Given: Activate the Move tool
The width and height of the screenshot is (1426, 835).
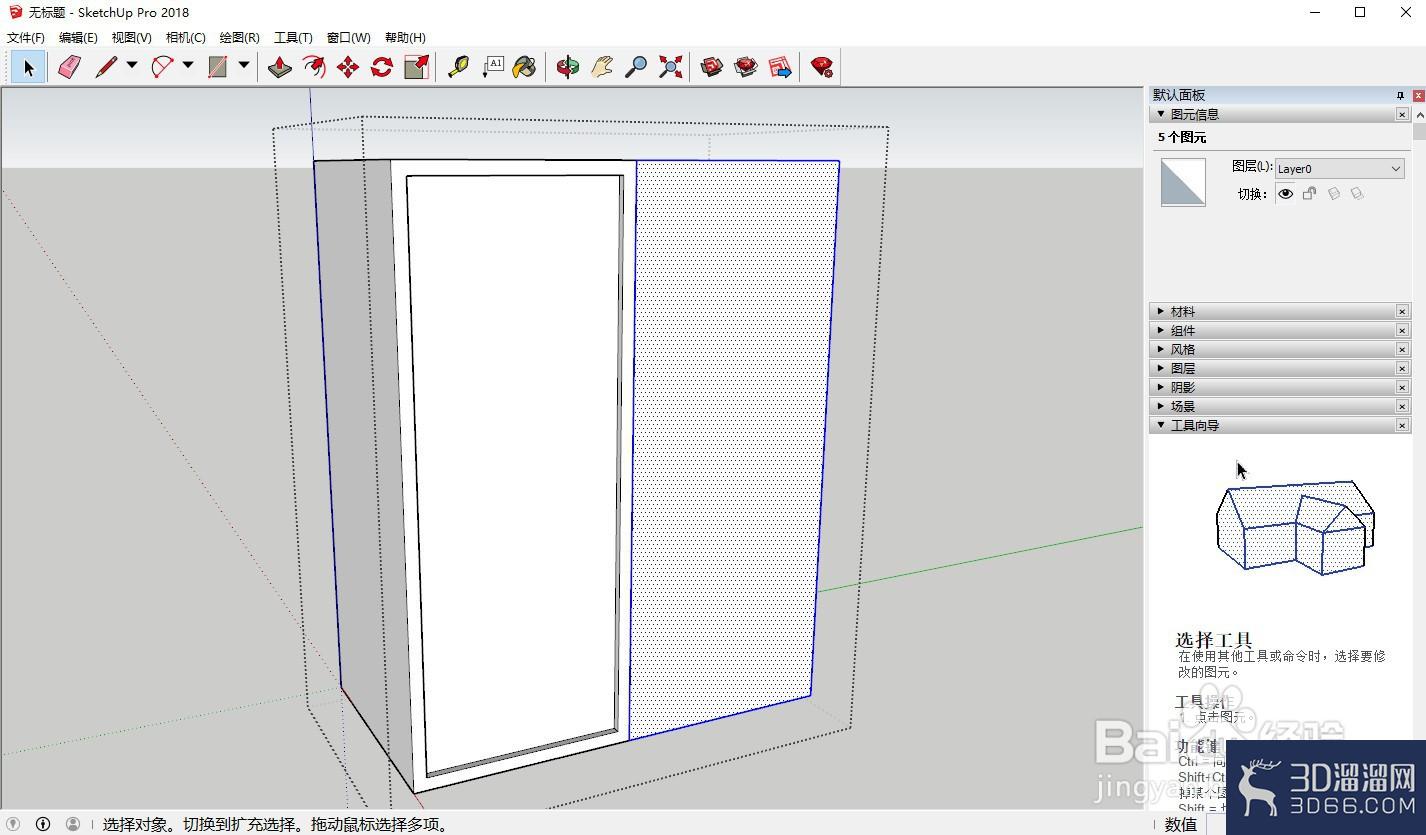Looking at the screenshot, I should tap(348, 67).
